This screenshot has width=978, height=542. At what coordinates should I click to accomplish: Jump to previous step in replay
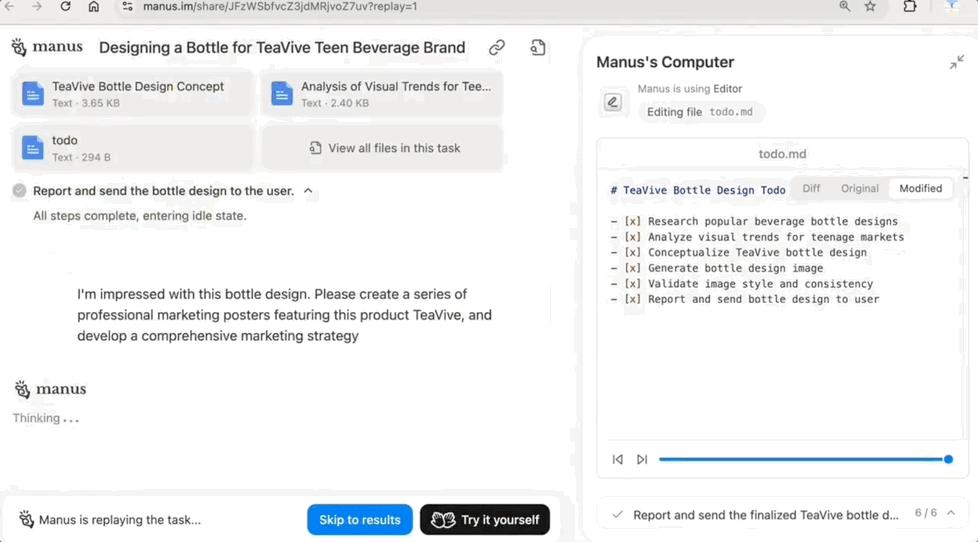617,460
